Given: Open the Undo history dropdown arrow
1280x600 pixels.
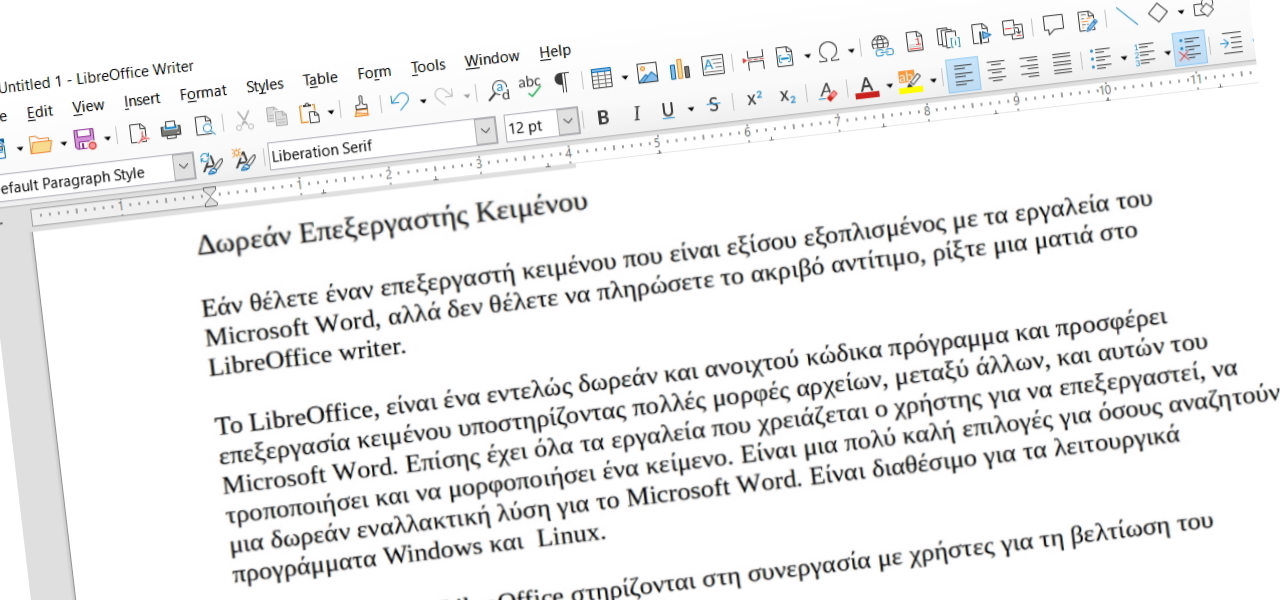Looking at the screenshot, I should coord(423,100).
